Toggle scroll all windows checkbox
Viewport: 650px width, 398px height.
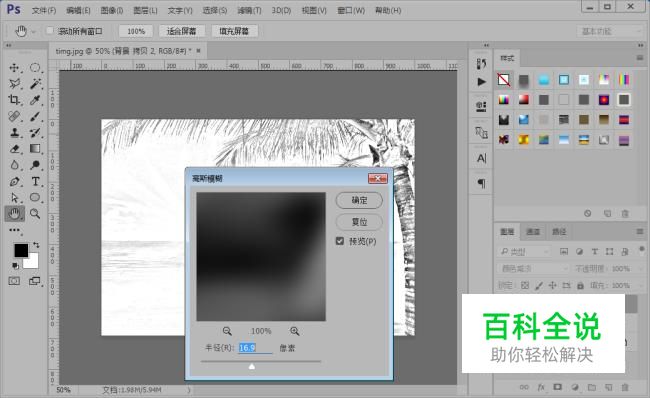coord(50,31)
